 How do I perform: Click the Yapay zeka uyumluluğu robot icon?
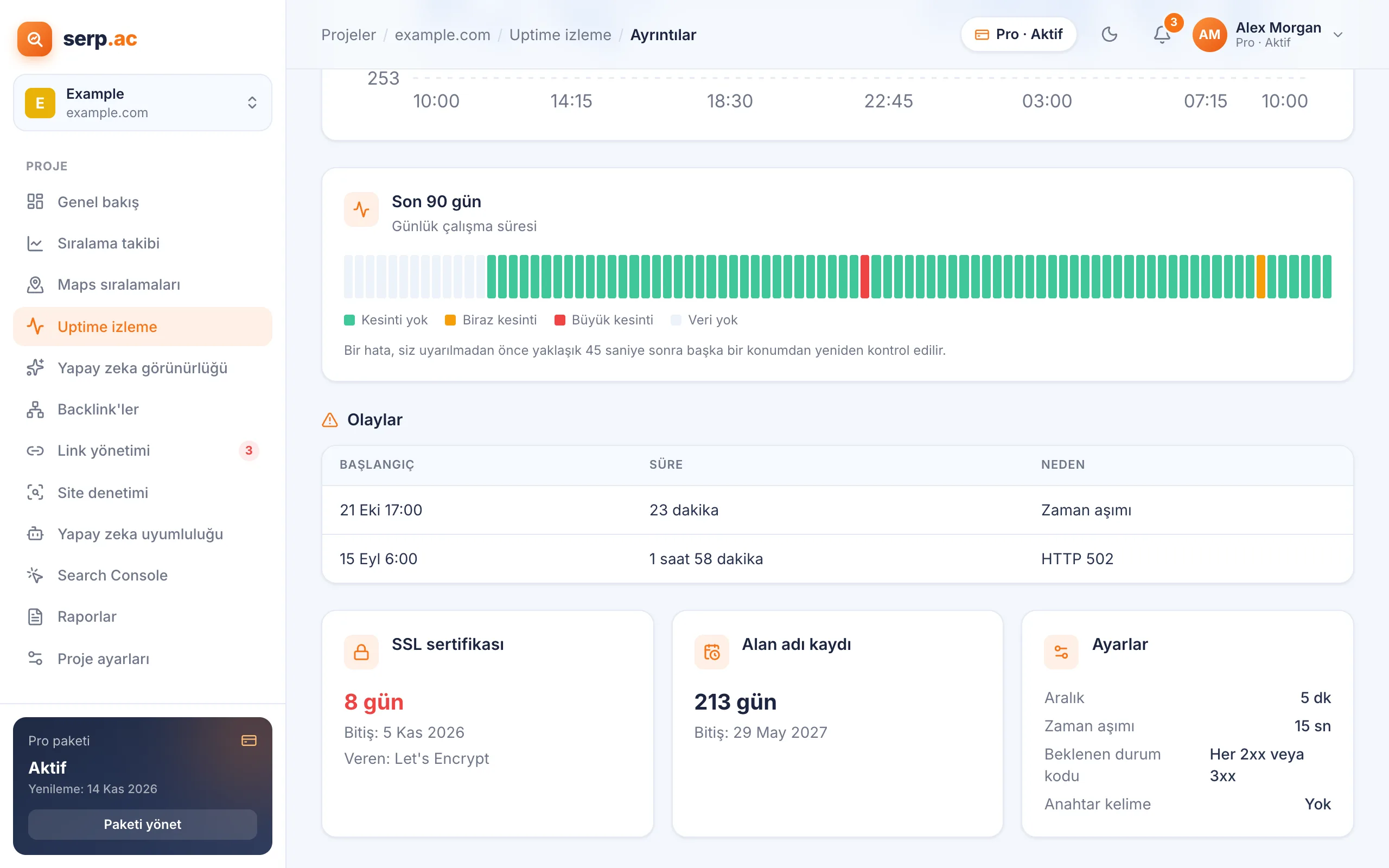click(35, 534)
